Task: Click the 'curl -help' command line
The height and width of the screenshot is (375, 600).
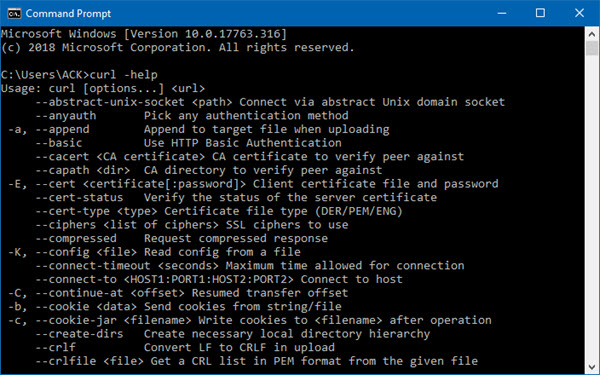Action: [x=79, y=75]
